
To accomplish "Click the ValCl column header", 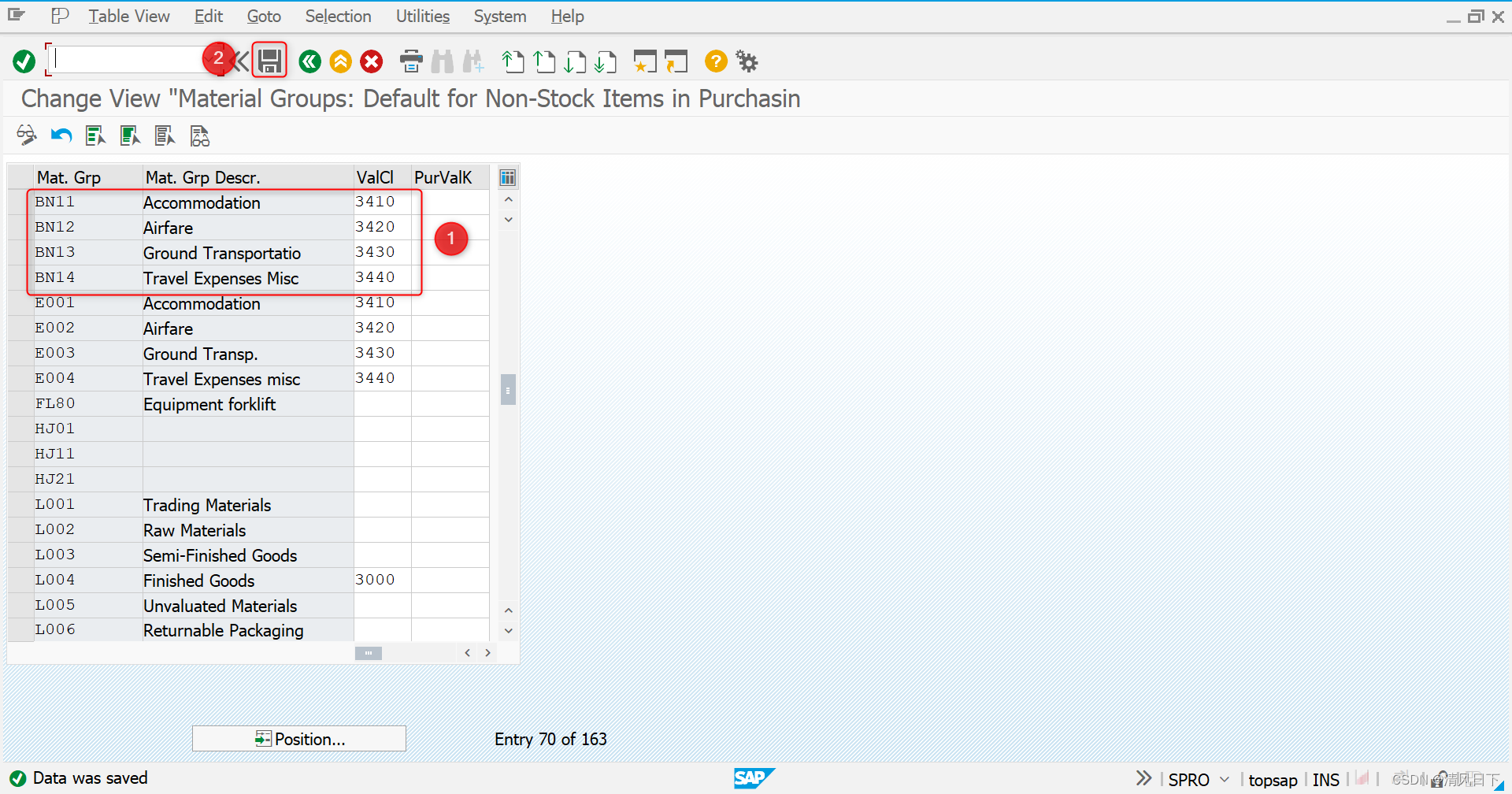I will pyautogui.click(x=383, y=177).
